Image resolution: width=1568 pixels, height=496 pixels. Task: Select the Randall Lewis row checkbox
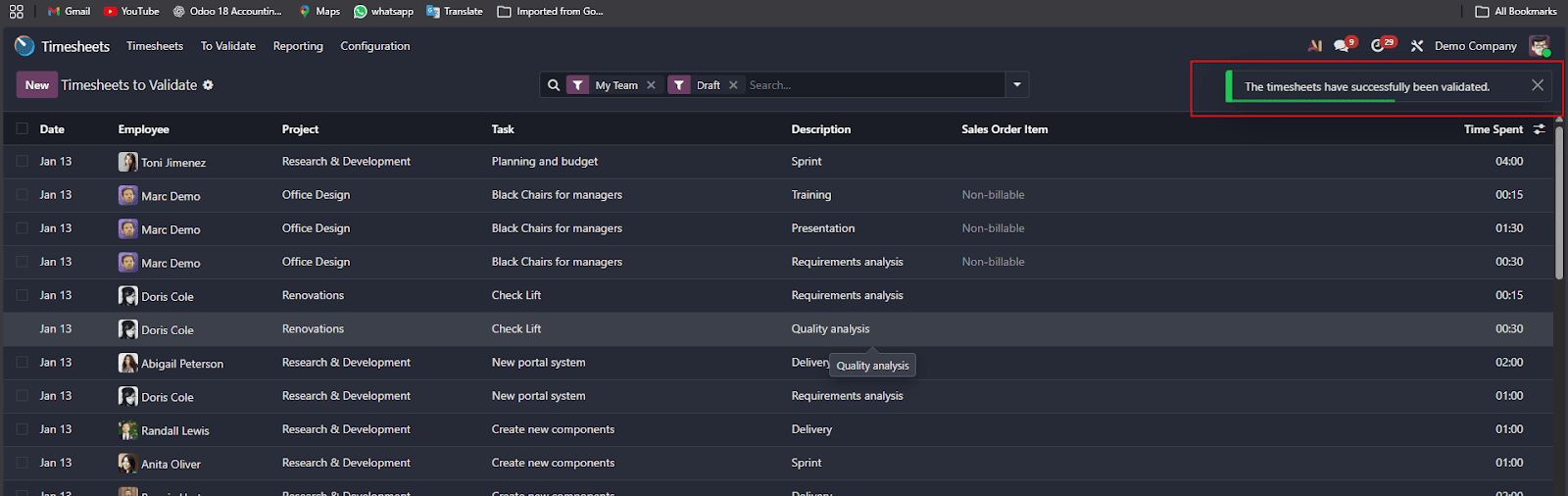point(22,428)
